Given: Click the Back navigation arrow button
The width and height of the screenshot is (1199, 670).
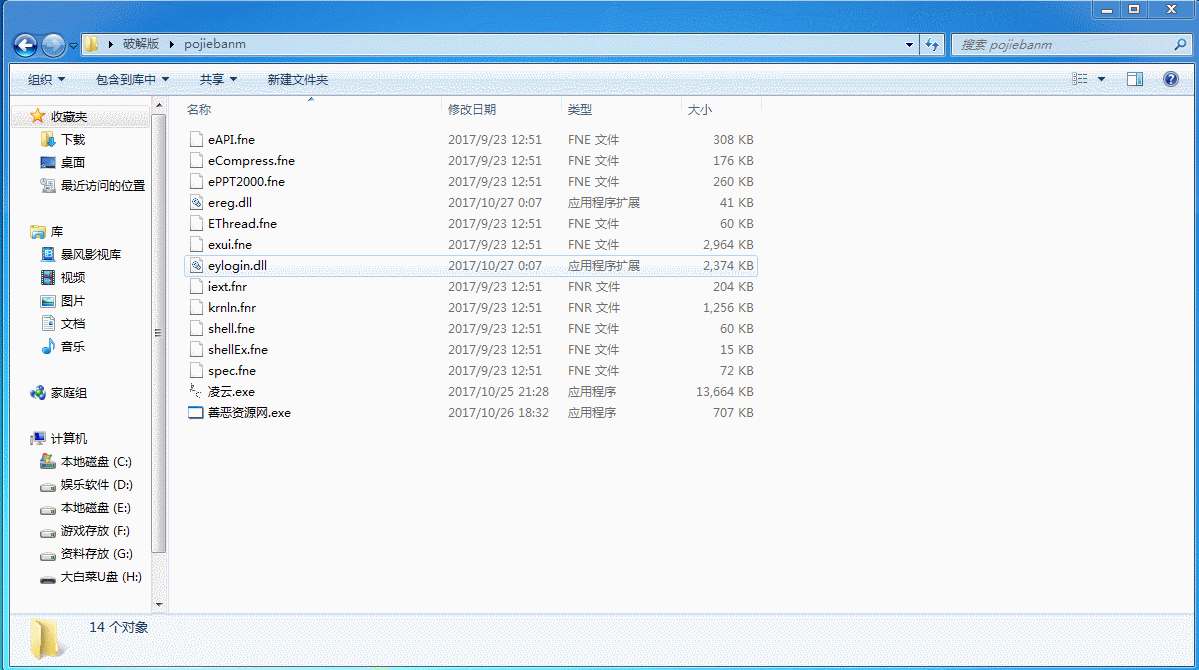Looking at the screenshot, I should coord(26,45).
